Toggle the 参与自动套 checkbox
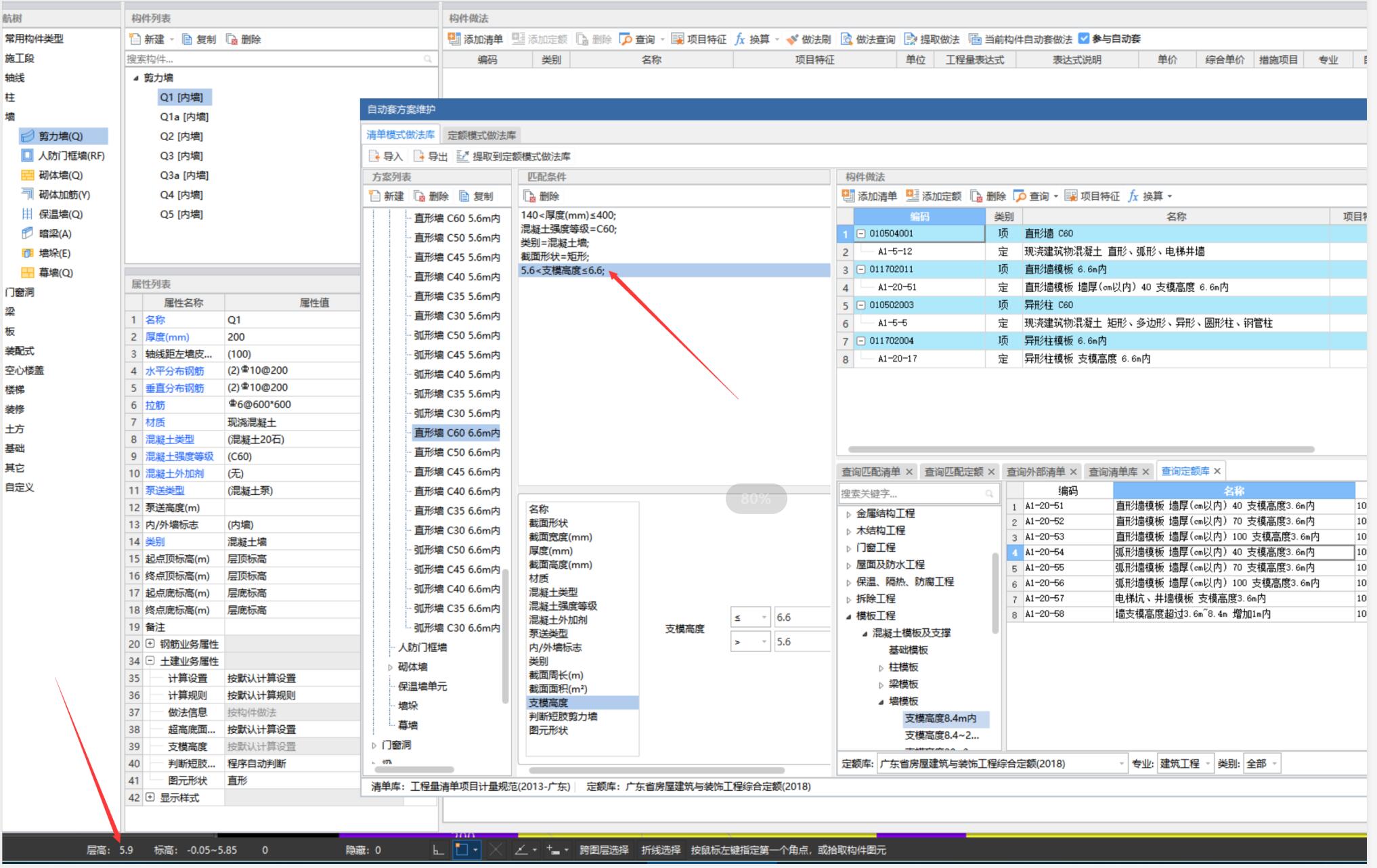The height and width of the screenshot is (868, 1377). [1084, 39]
